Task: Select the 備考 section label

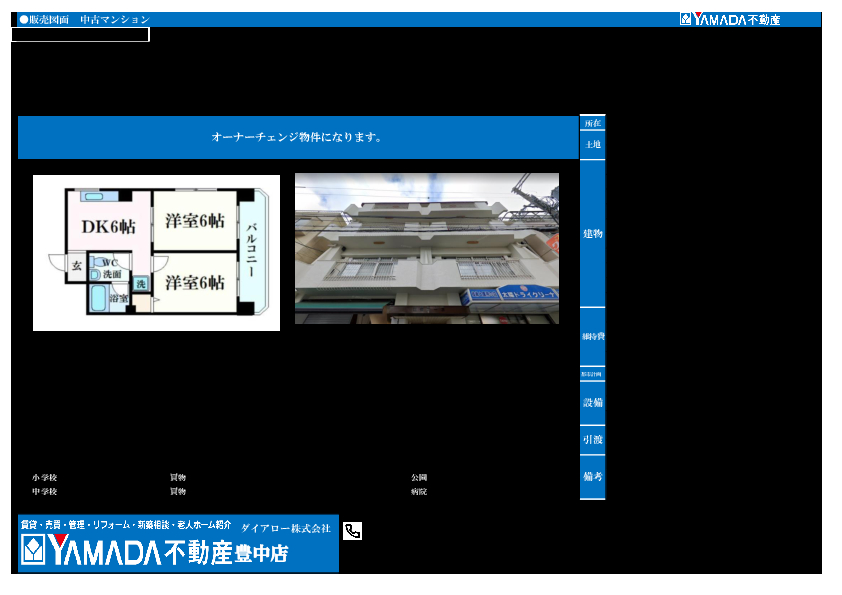Action: point(592,477)
